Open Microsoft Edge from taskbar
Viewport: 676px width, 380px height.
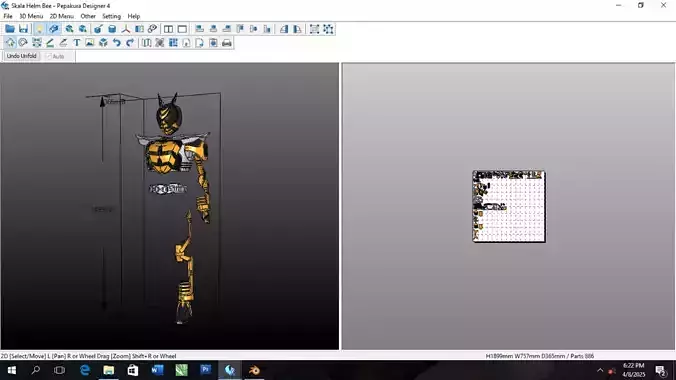point(85,370)
